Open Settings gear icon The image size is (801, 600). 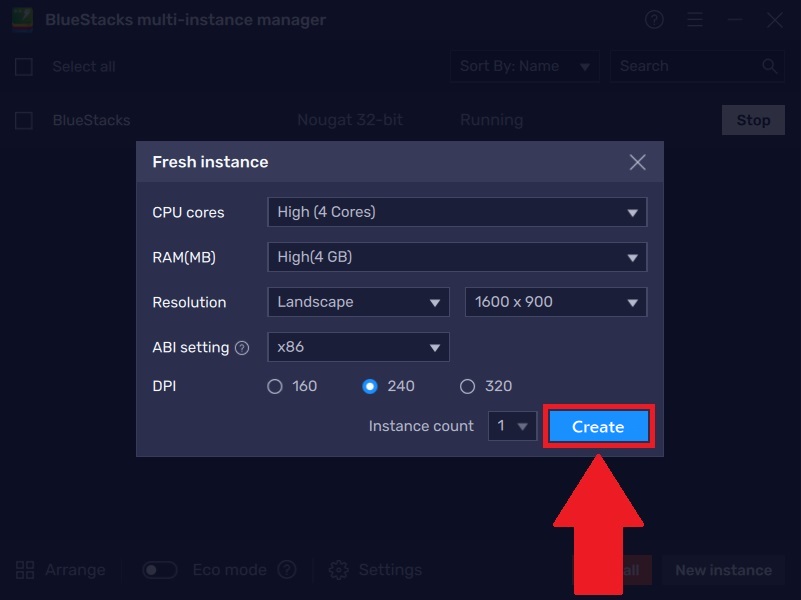click(x=339, y=570)
